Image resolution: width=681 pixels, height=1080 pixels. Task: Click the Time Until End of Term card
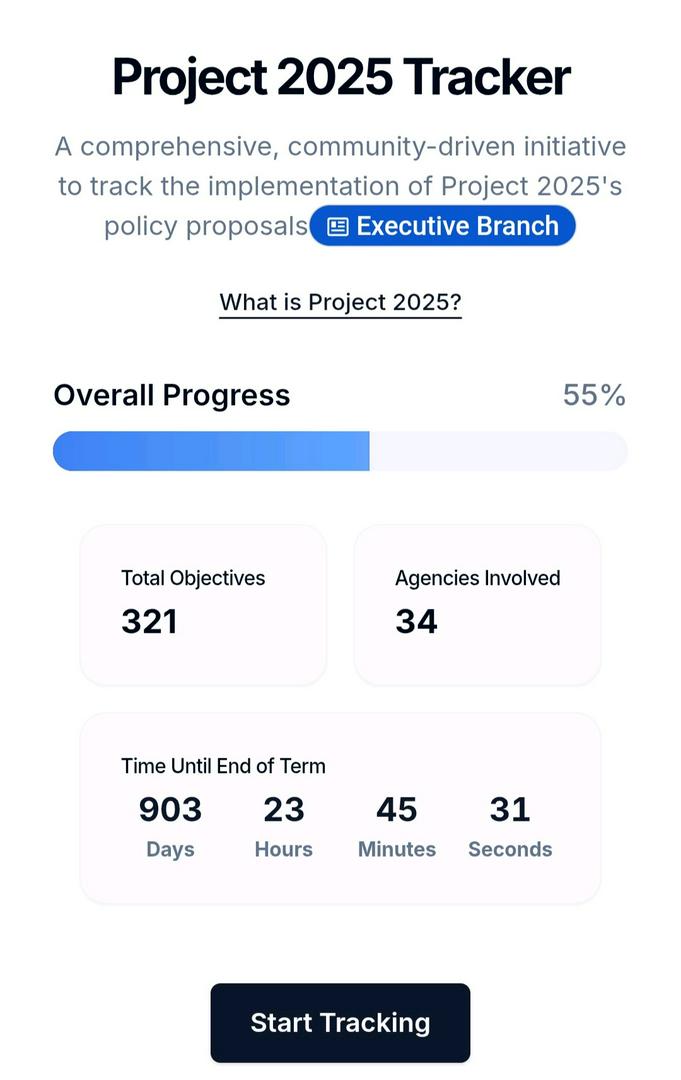click(x=340, y=808)
